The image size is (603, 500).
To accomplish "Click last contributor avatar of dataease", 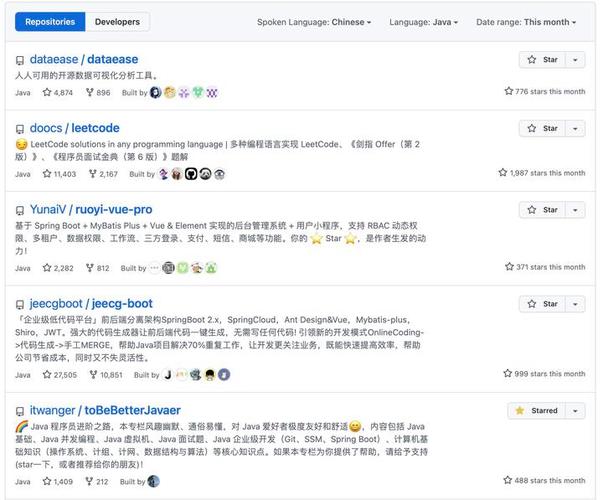I will pyautogui.click(x=212, y=92).
